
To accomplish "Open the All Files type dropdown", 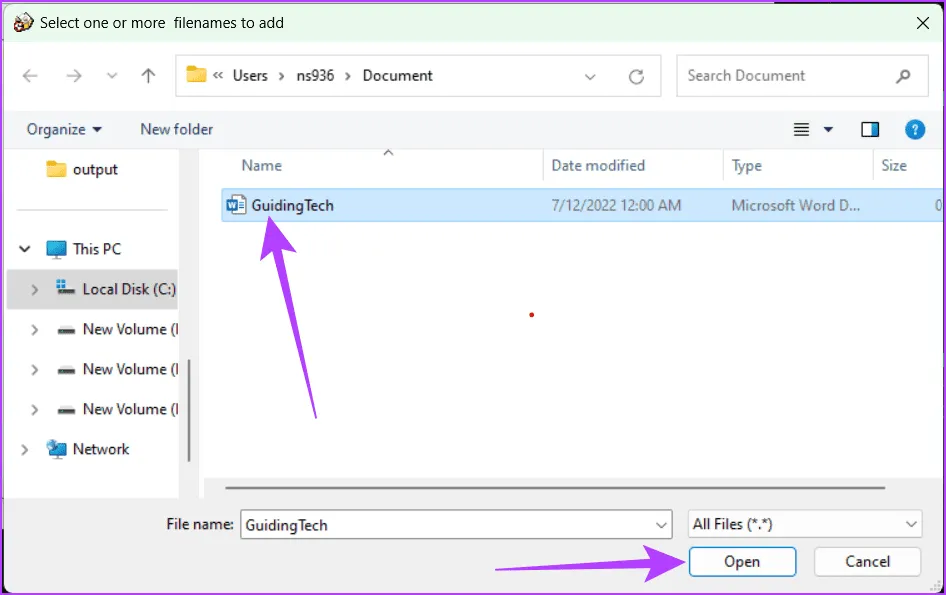I will (x=805, y=524).
